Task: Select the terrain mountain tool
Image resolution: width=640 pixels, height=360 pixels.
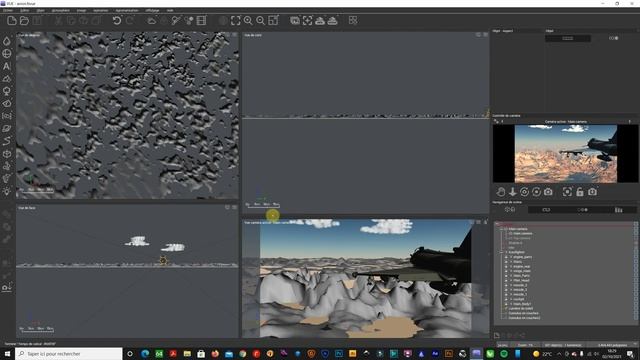Action: [x=7, y=78]
